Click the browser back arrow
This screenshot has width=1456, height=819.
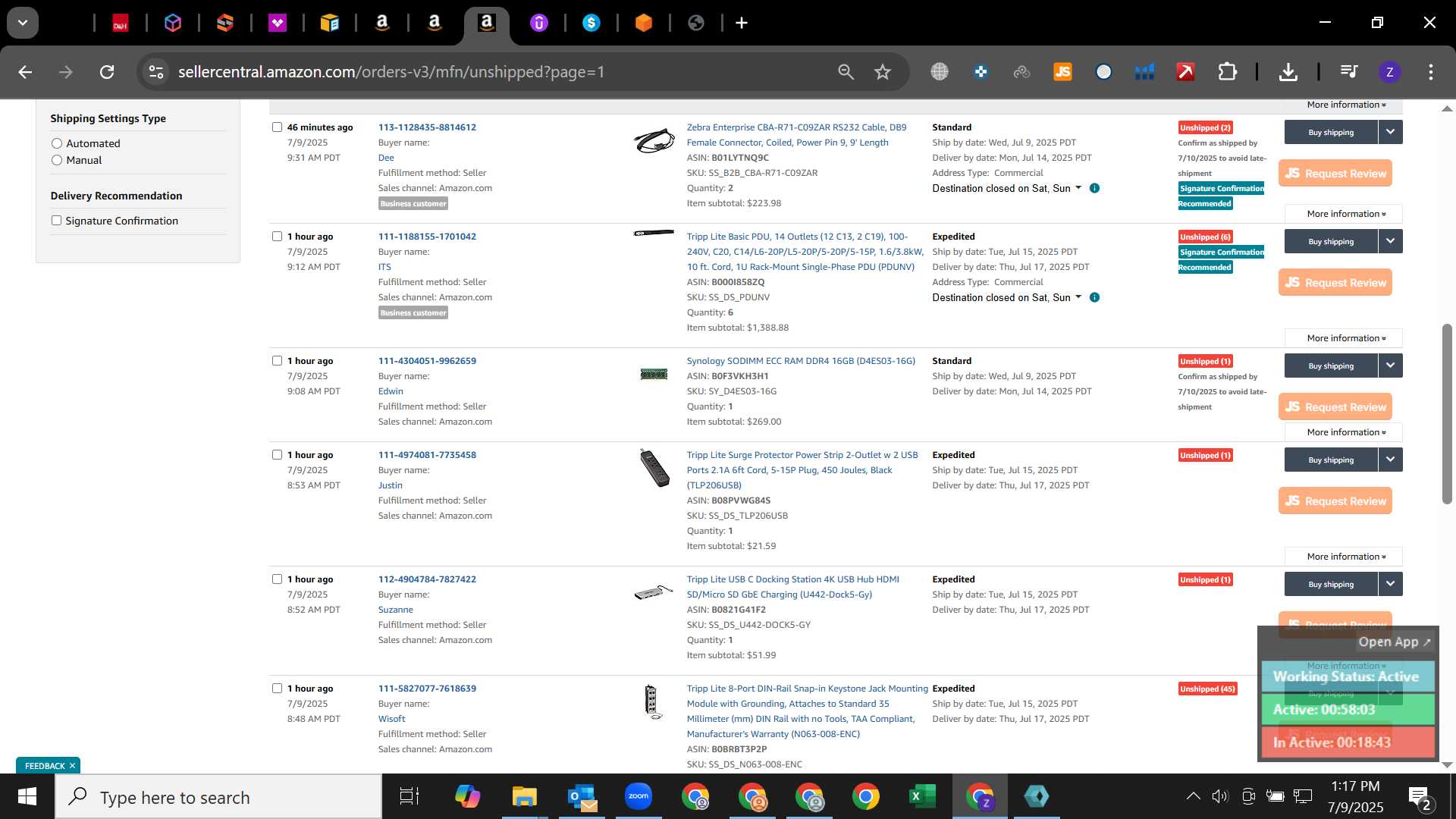click(25, 72)
